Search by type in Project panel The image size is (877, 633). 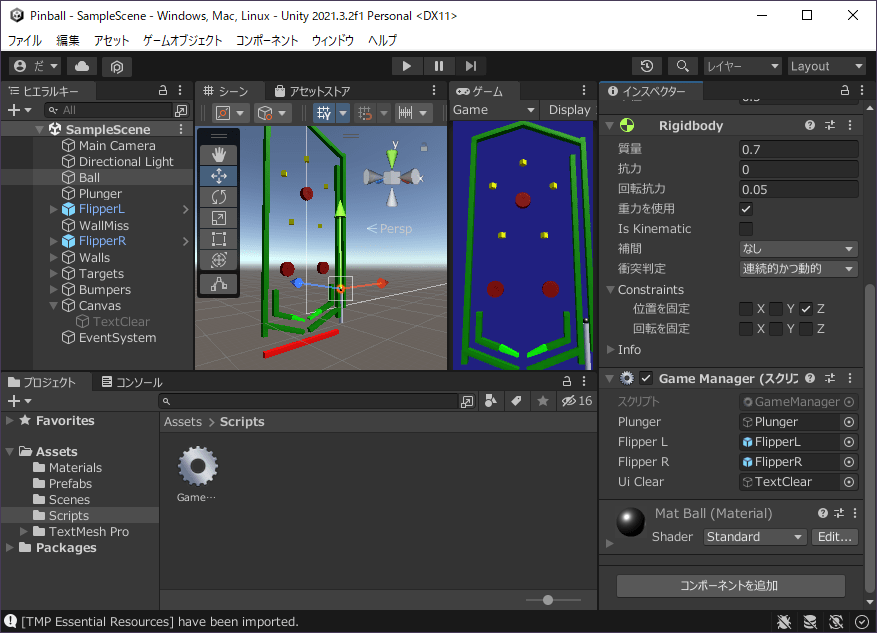491,401
